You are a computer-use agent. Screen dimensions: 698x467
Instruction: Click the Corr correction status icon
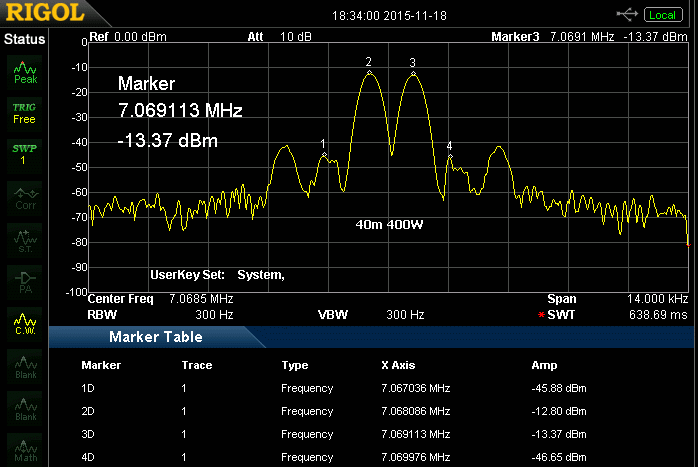click(x=25, y=196)
